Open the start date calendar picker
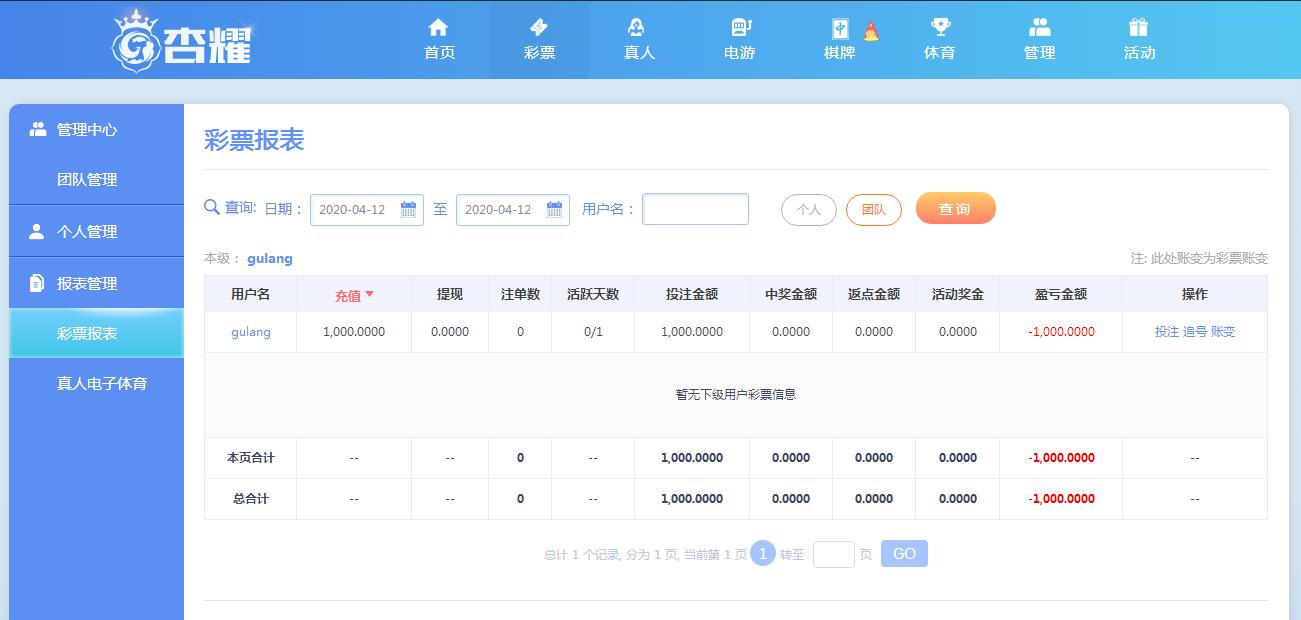 [408, 210]
